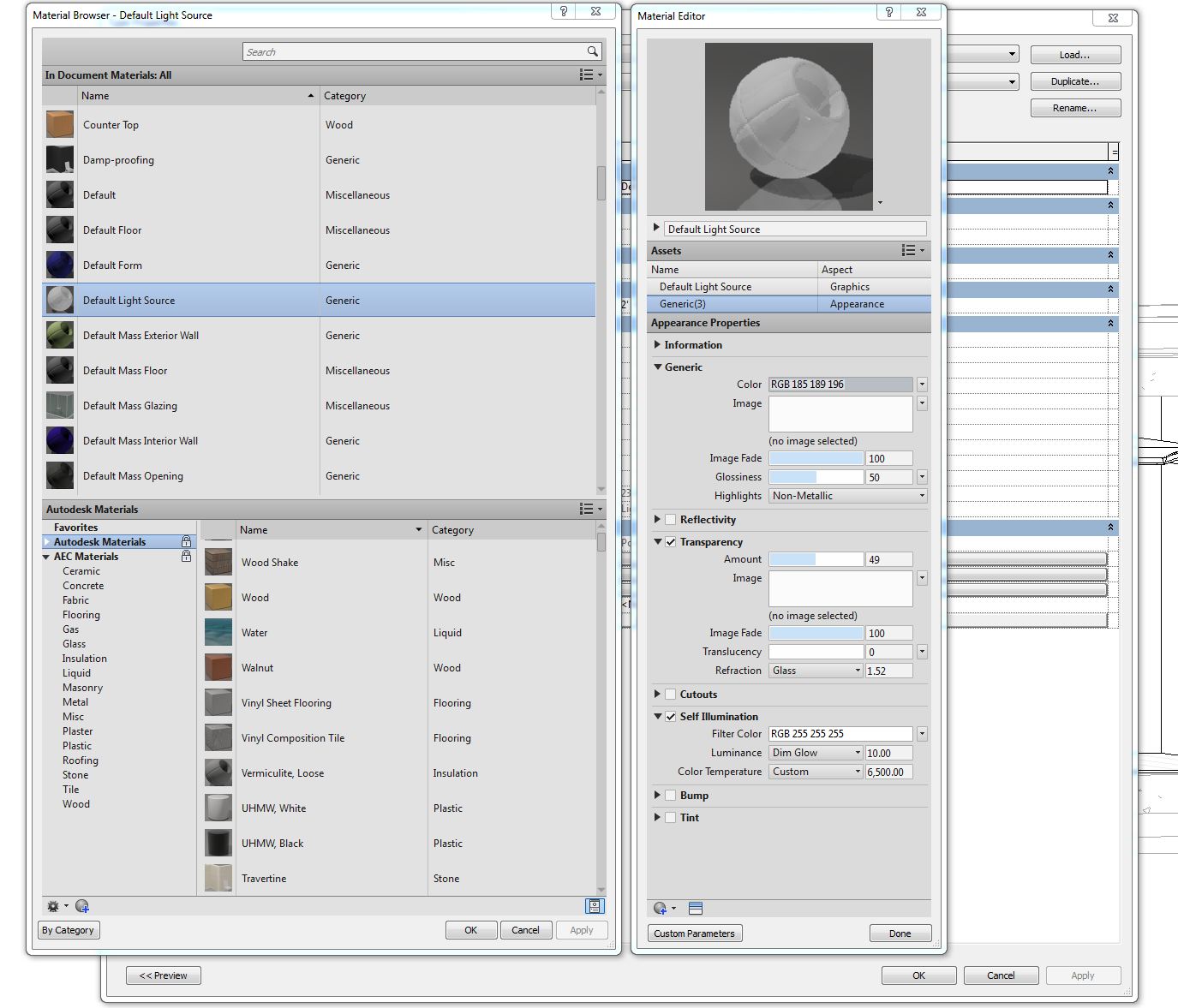The height and width of the screenshot is (1008, 1178).
Task: Open view options icon in Autodesk Materials panel
Action: 589,510
